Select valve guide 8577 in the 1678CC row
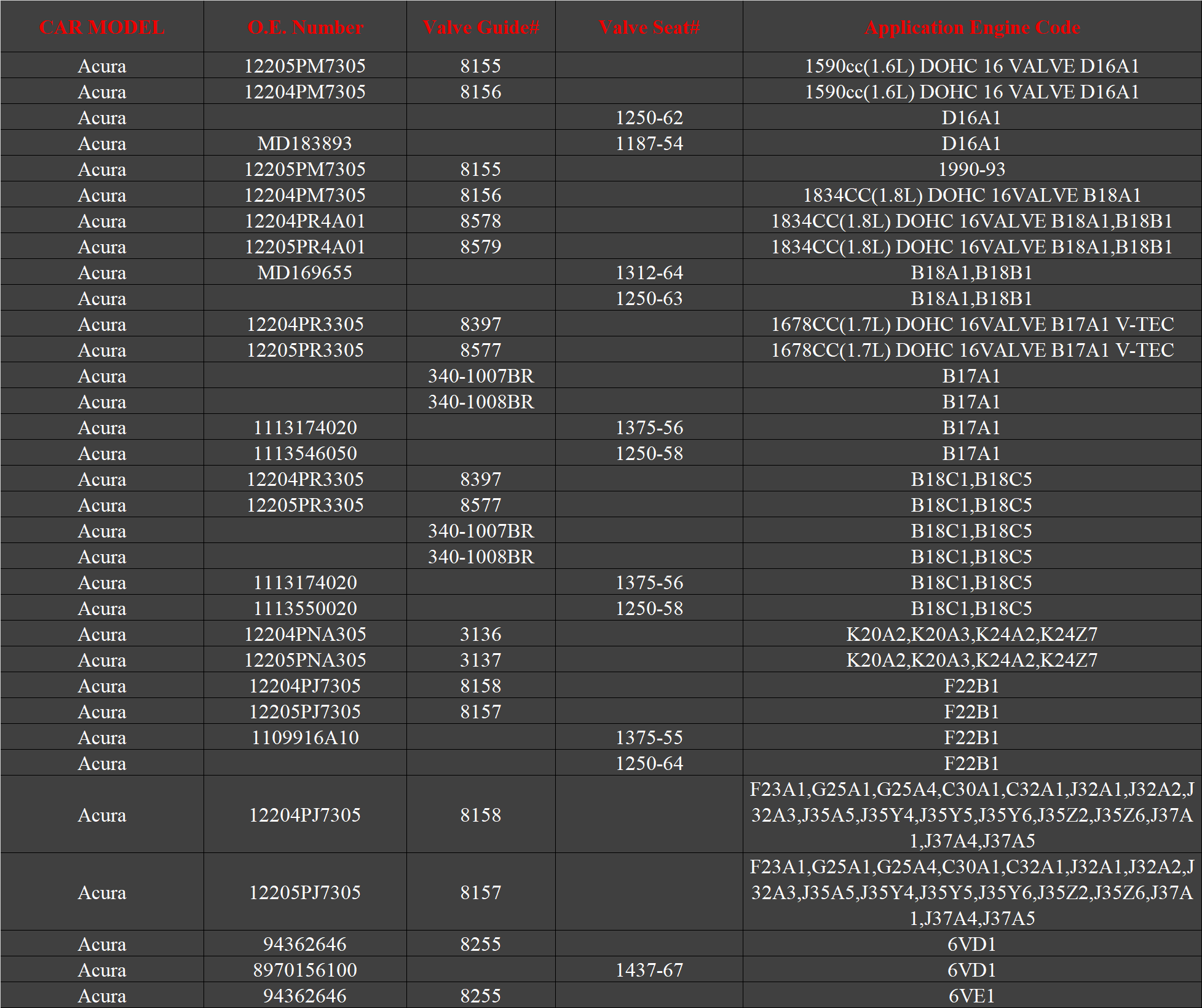This screenshot has height=1008, width=1202. tap(481, 350)
